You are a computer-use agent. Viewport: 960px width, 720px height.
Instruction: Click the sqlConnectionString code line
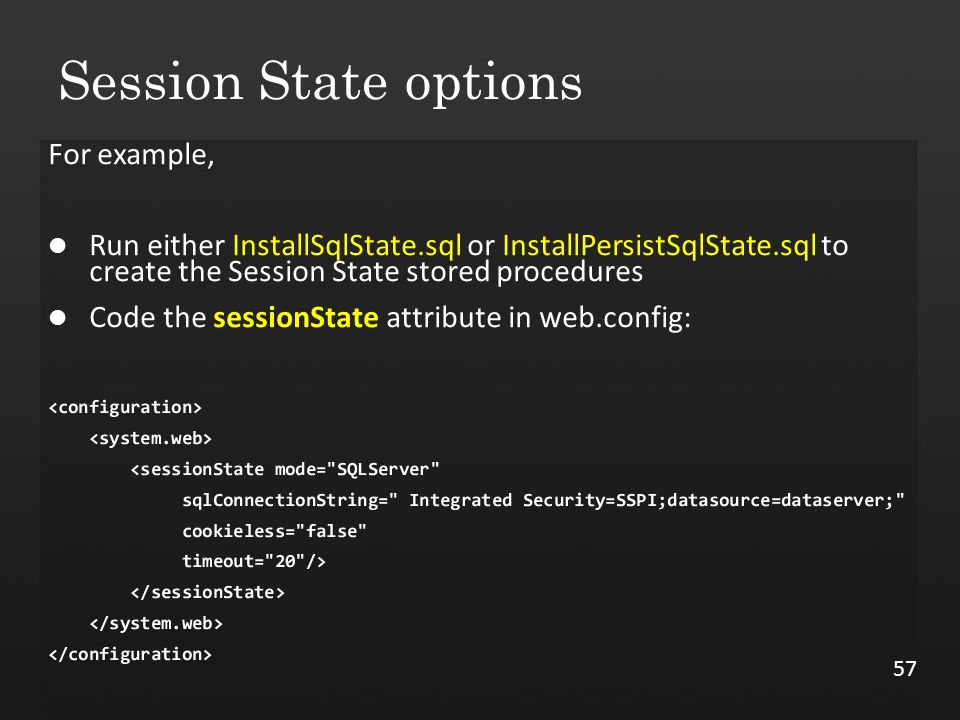543,500
